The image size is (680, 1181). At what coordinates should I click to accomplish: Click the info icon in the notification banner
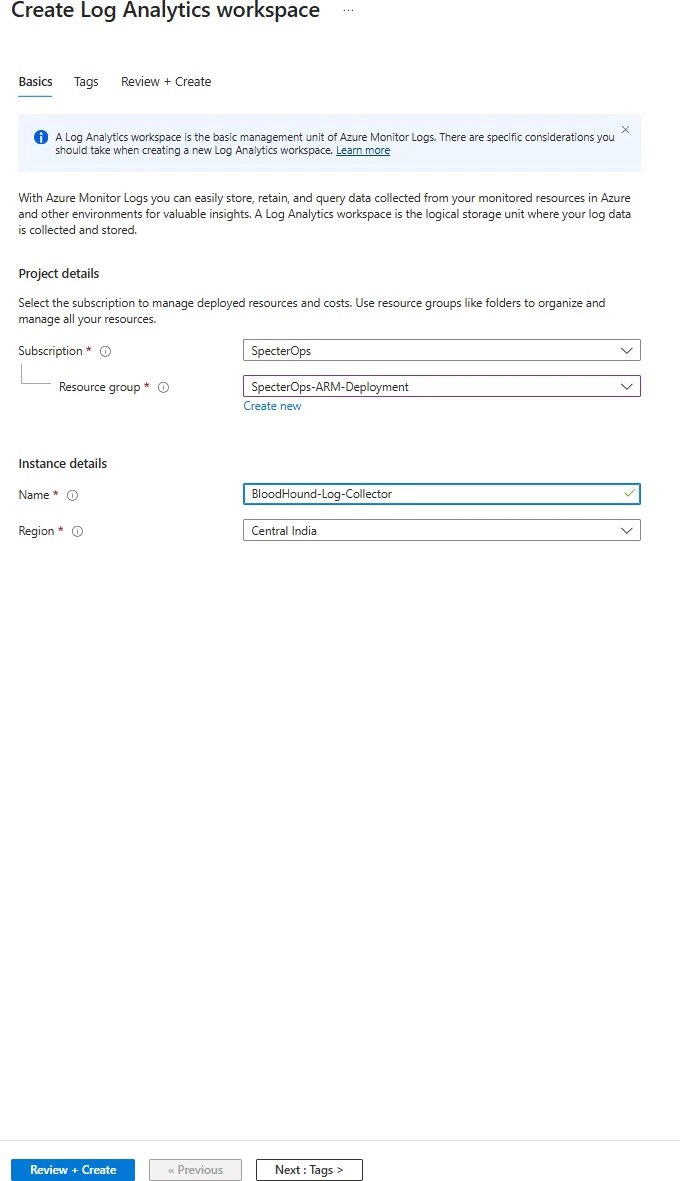(38, 137)
